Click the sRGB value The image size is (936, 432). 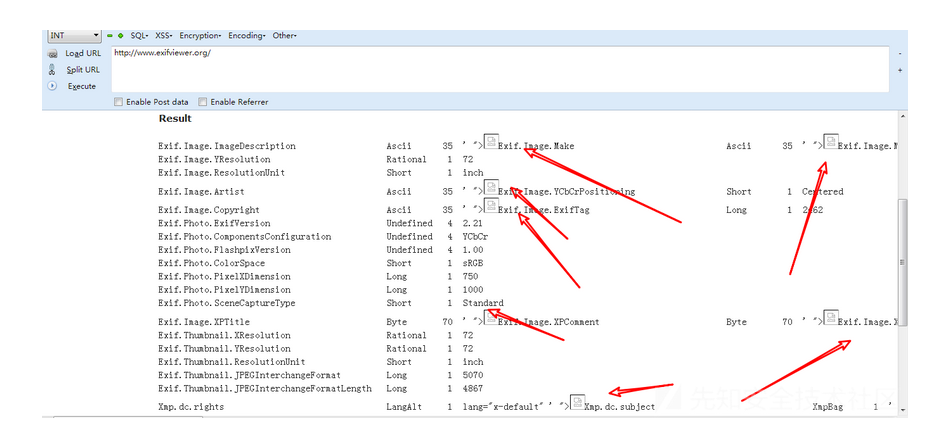475,263
